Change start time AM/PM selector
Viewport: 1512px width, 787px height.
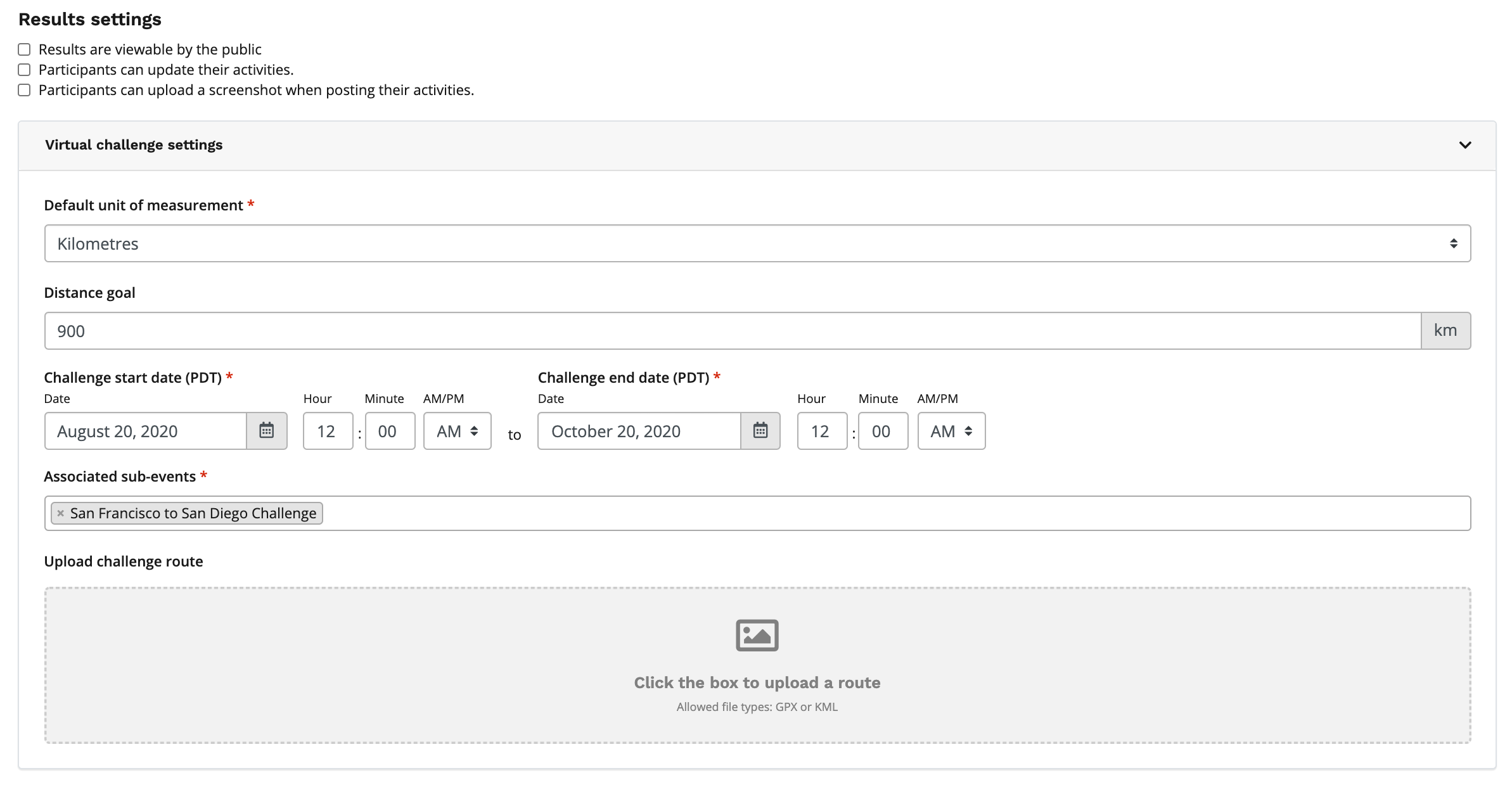(x=457, y=431)
